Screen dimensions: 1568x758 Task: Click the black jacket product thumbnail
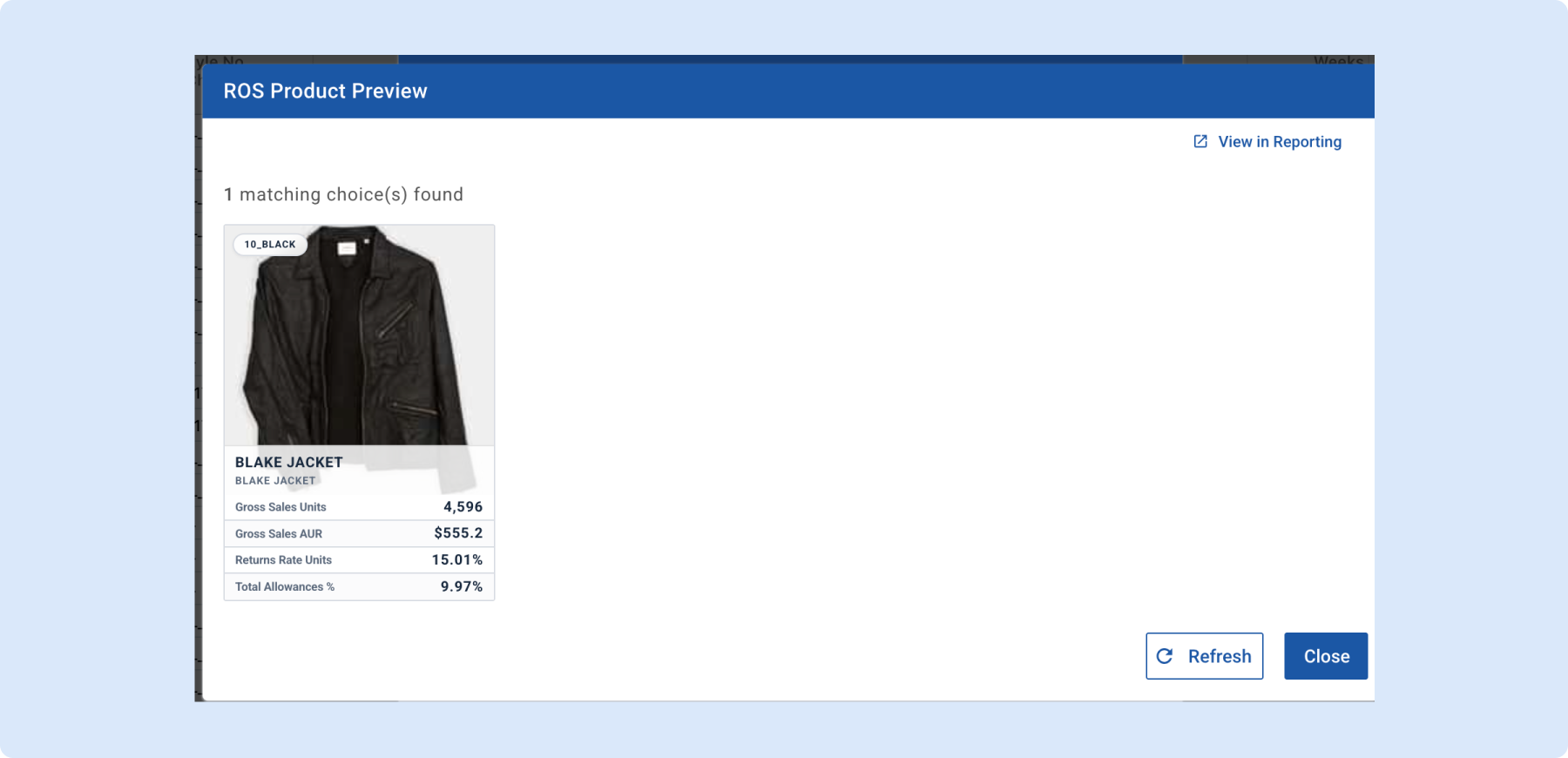coord(359,335)
